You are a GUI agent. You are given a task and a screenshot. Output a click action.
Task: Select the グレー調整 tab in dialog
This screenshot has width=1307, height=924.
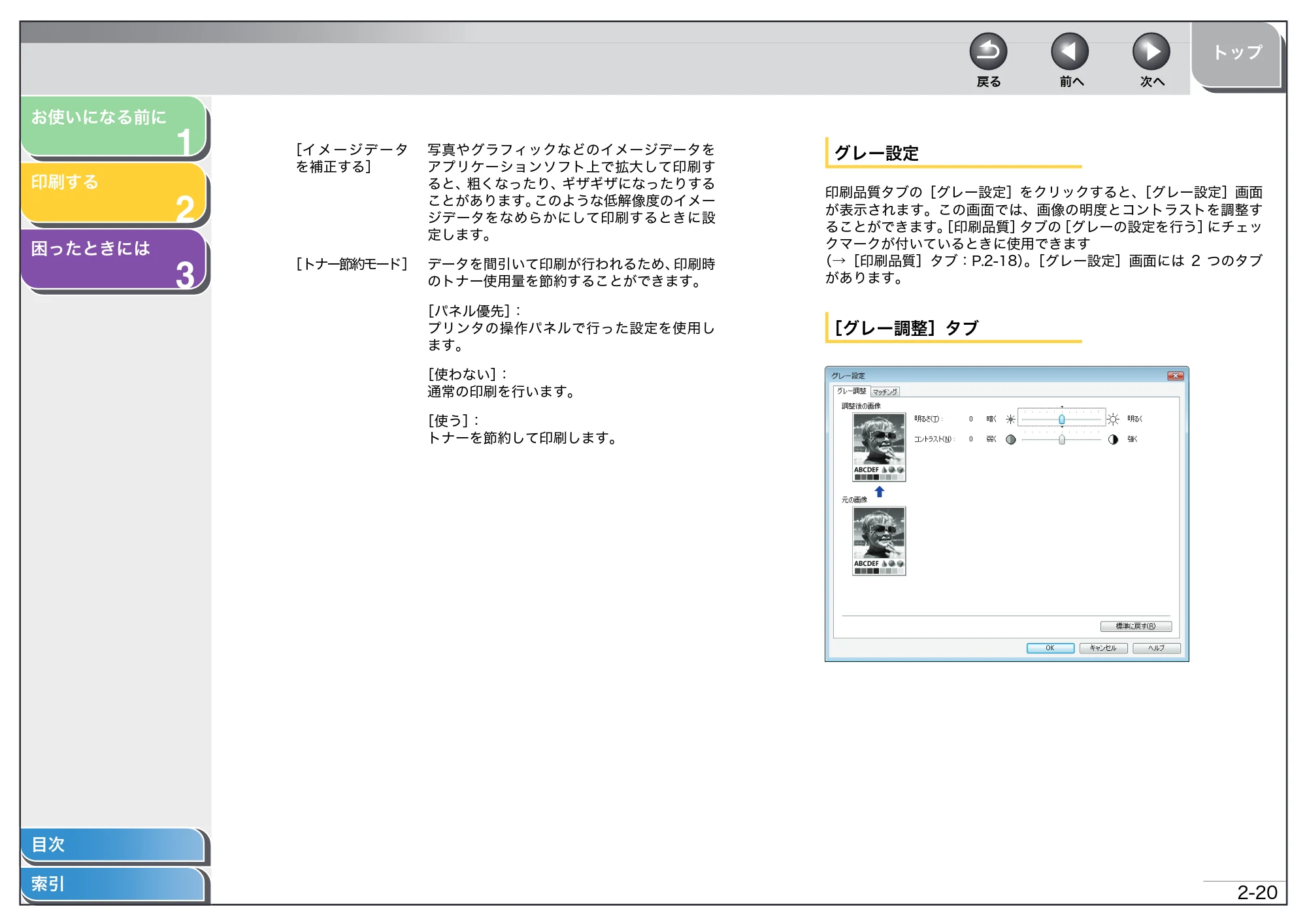coord(852,391)
